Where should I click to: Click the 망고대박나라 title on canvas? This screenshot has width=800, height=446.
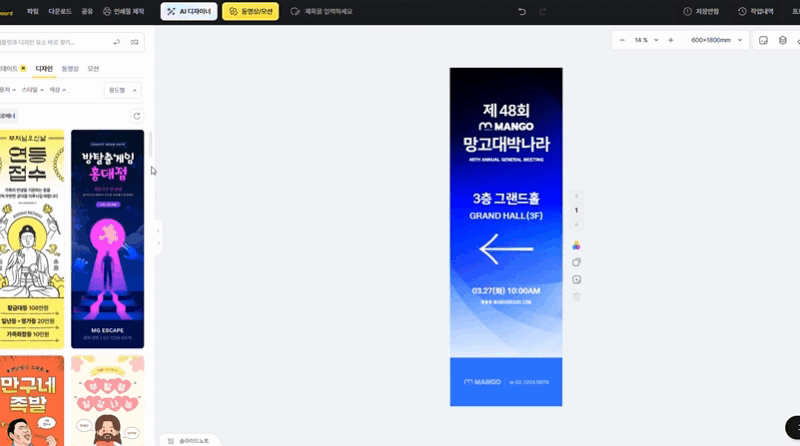506,144
